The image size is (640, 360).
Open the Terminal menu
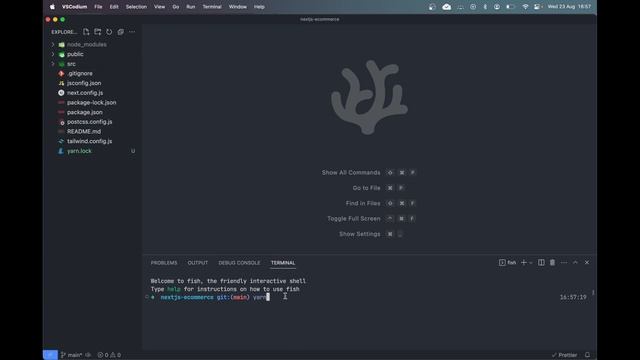tap(212, 7)
